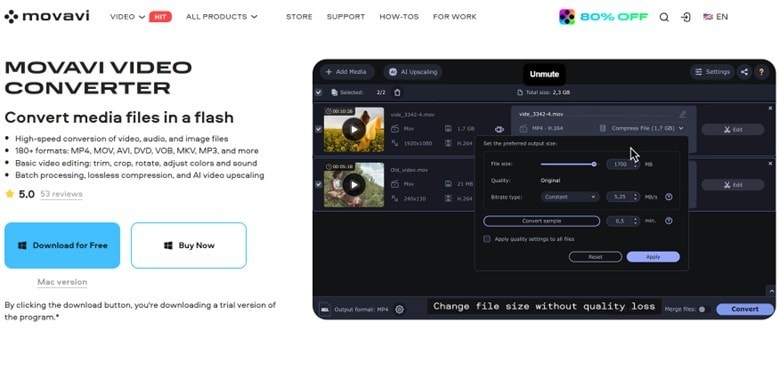Image resolution: width=780 pixels, height=370 pixels.
Task: Play the Old_video.mov thumbnail
Action: [x=354, y=185]
